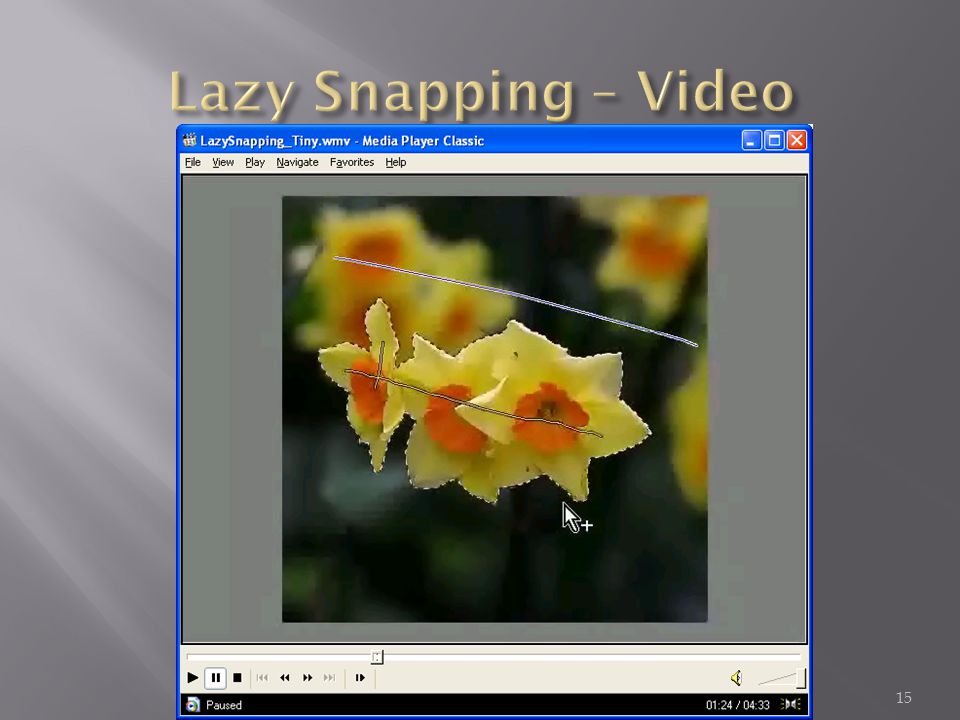Open the Favorites menu
The image size is (960, 720).
351,162
